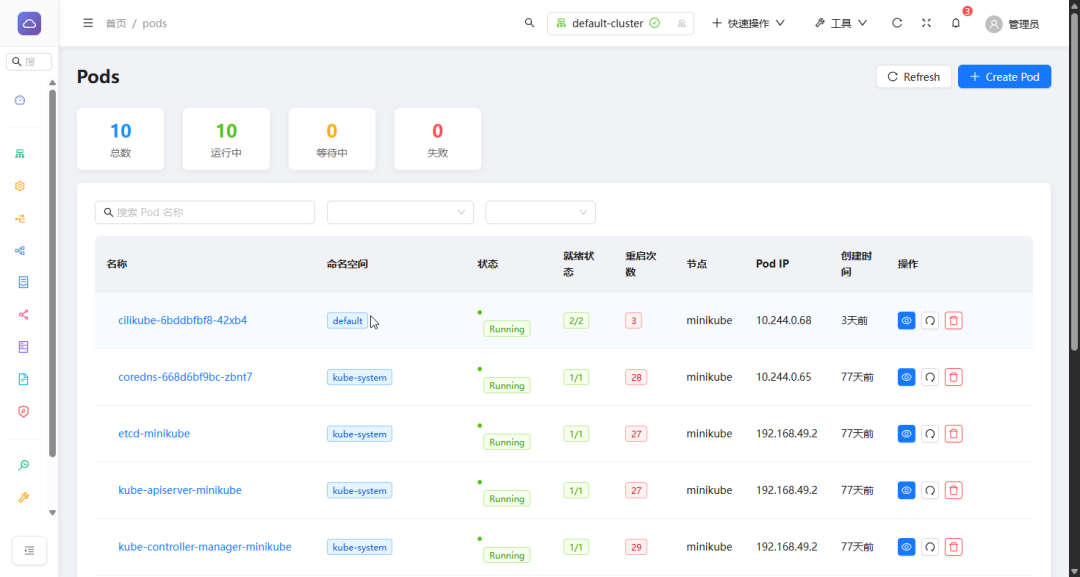Expand the 工具 dropdown menu
This screenshot has height=577, width=1080.
tap(840, 23)
